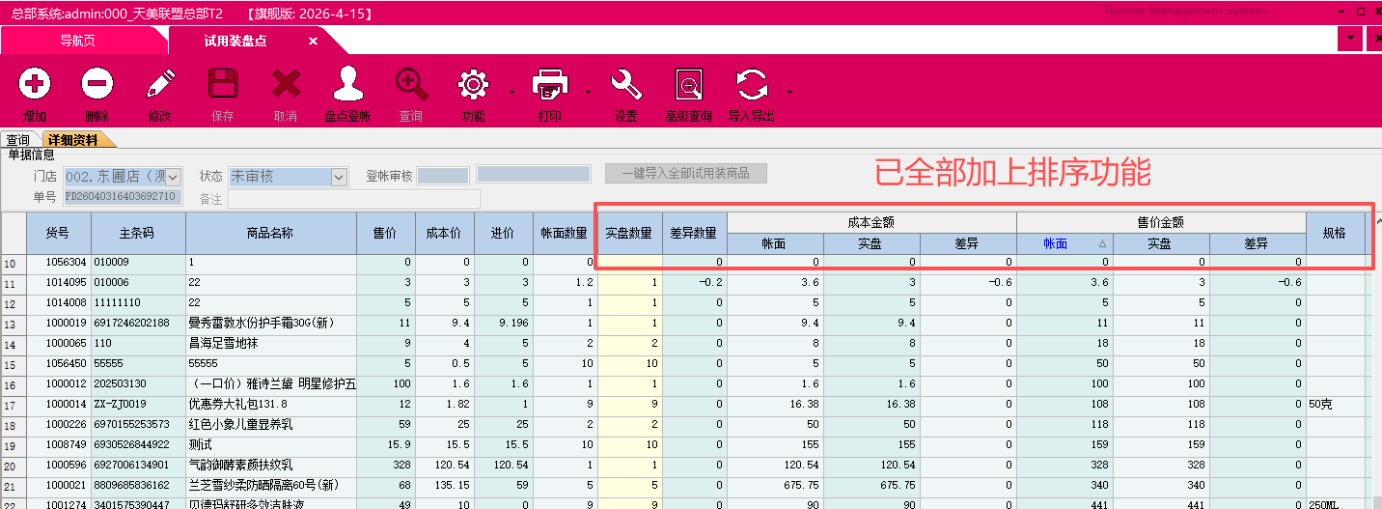The width and height of the screenshot is (1382, 509).
Task: Click 一键导入全部试用装商品 button
Action: tap(685, 173)
